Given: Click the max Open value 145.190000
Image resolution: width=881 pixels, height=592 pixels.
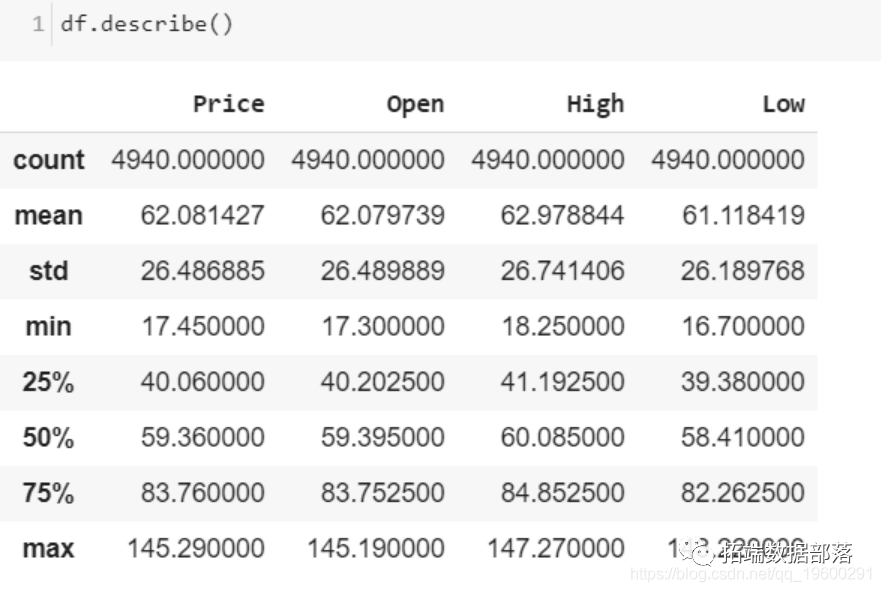Looking at the screenshot, I should (x=375, y=548).
